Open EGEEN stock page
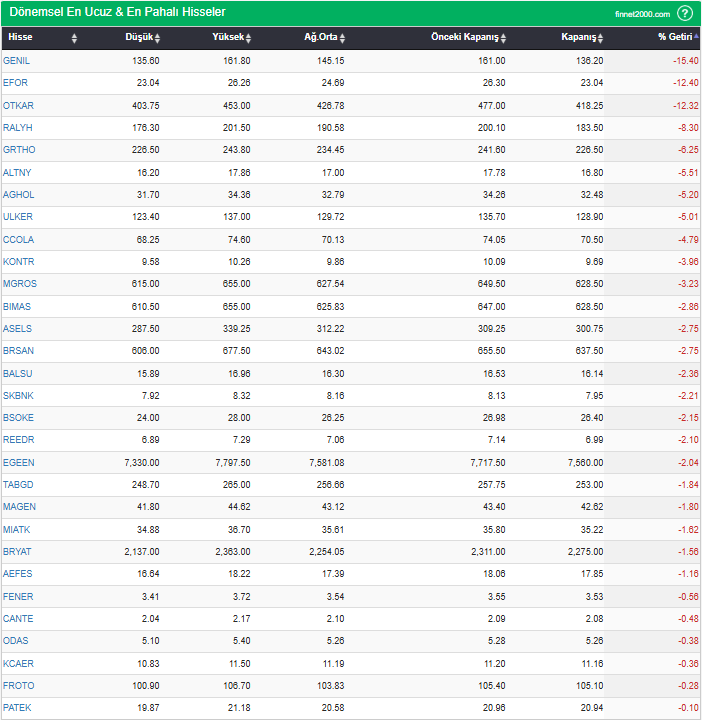The image size is (702, 722). coord(18,463)
